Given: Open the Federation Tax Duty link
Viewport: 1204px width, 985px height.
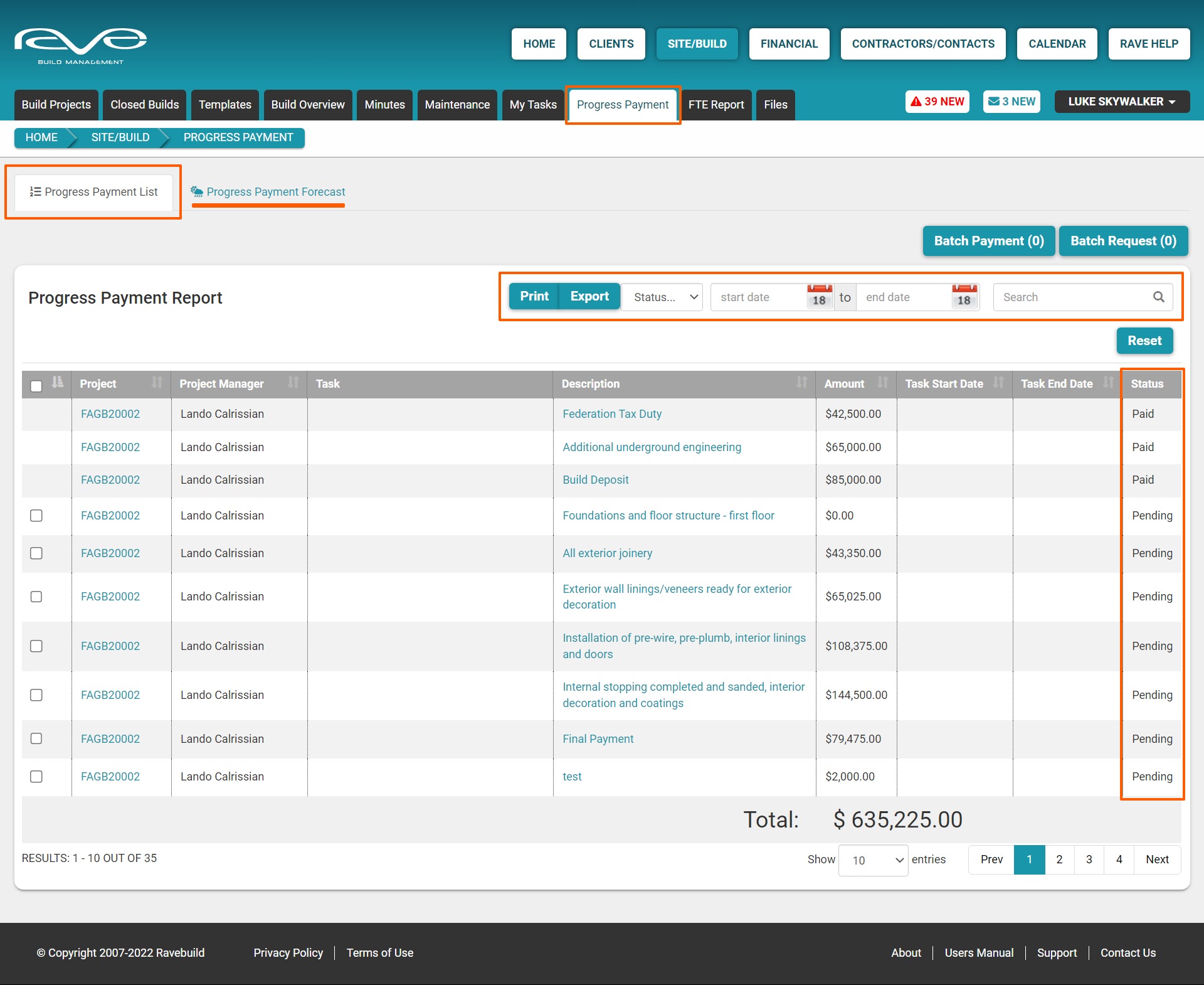Looking at the screenshot, I should pyautogui.click(x=611, y=414).
